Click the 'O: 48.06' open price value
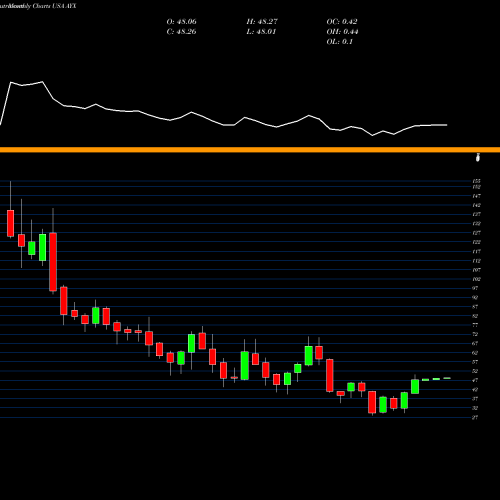Screen dimensions: 500x500 [181, 22]
